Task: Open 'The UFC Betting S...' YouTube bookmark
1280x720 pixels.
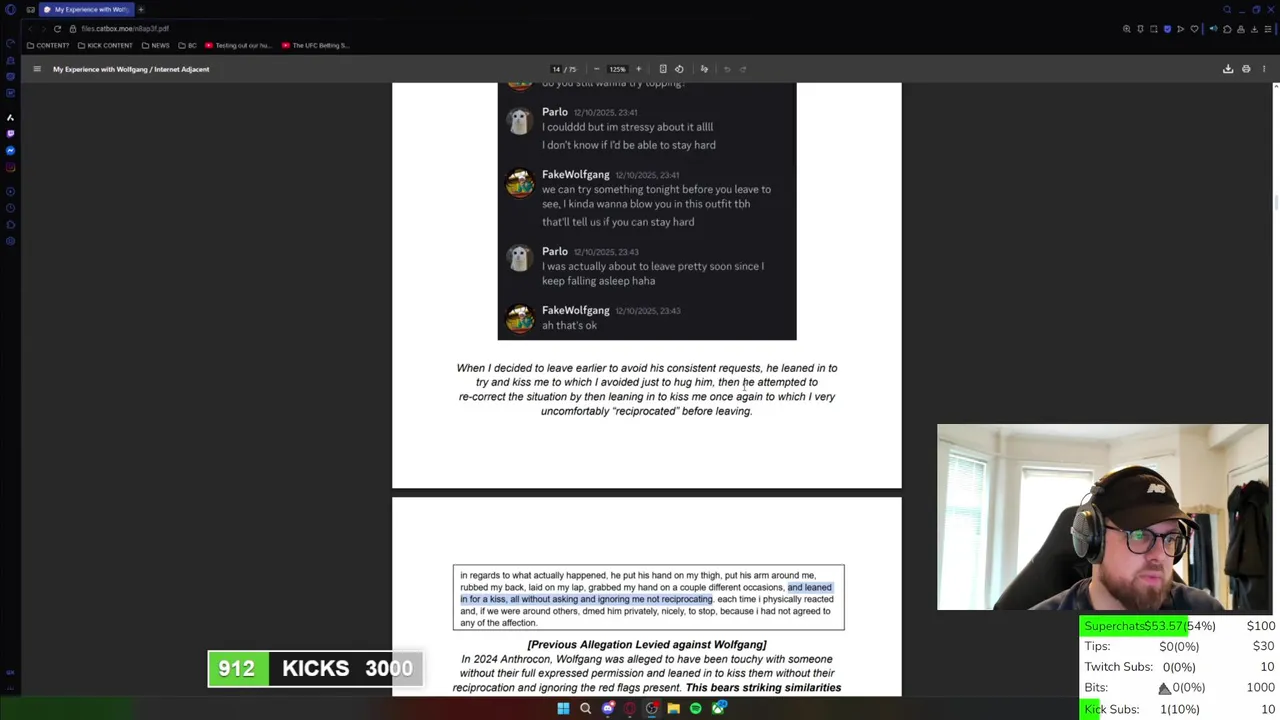Action: coord(315,45)
